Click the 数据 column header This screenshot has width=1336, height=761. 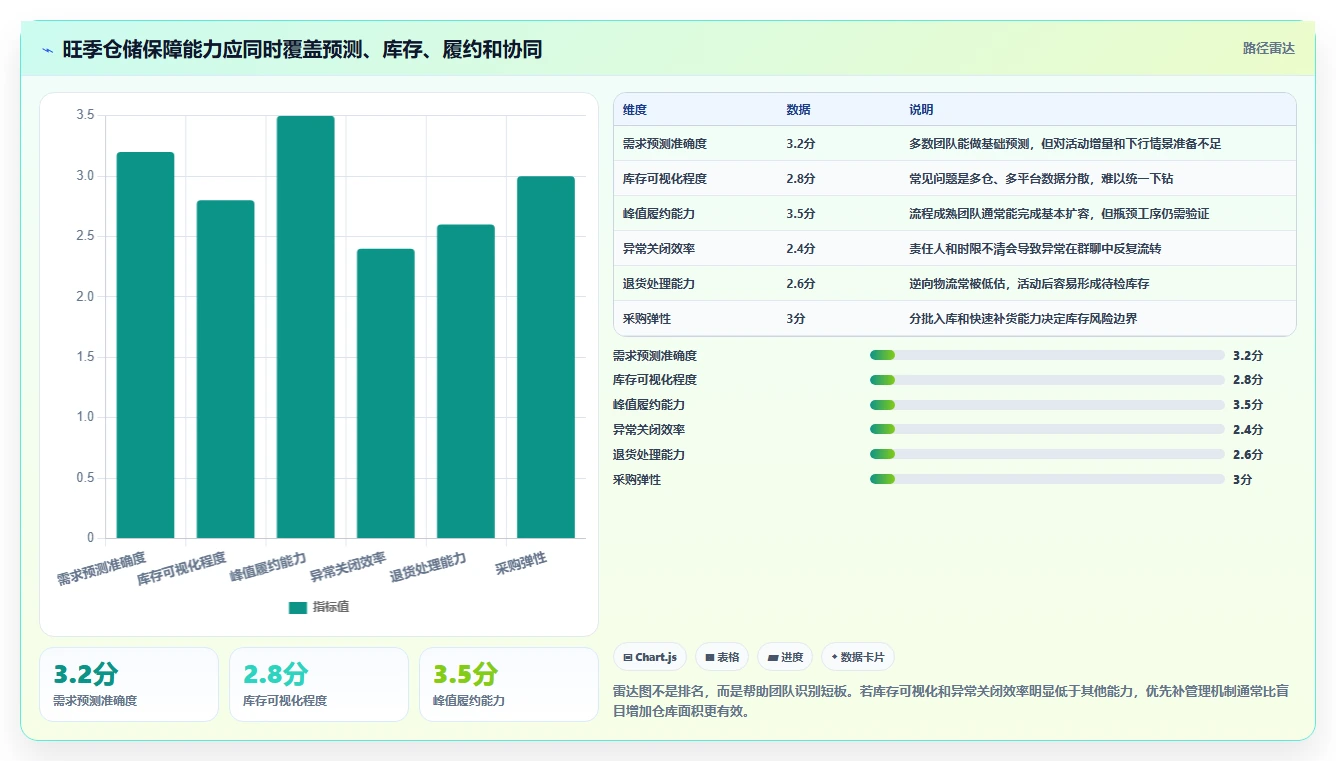coord(798,110)
